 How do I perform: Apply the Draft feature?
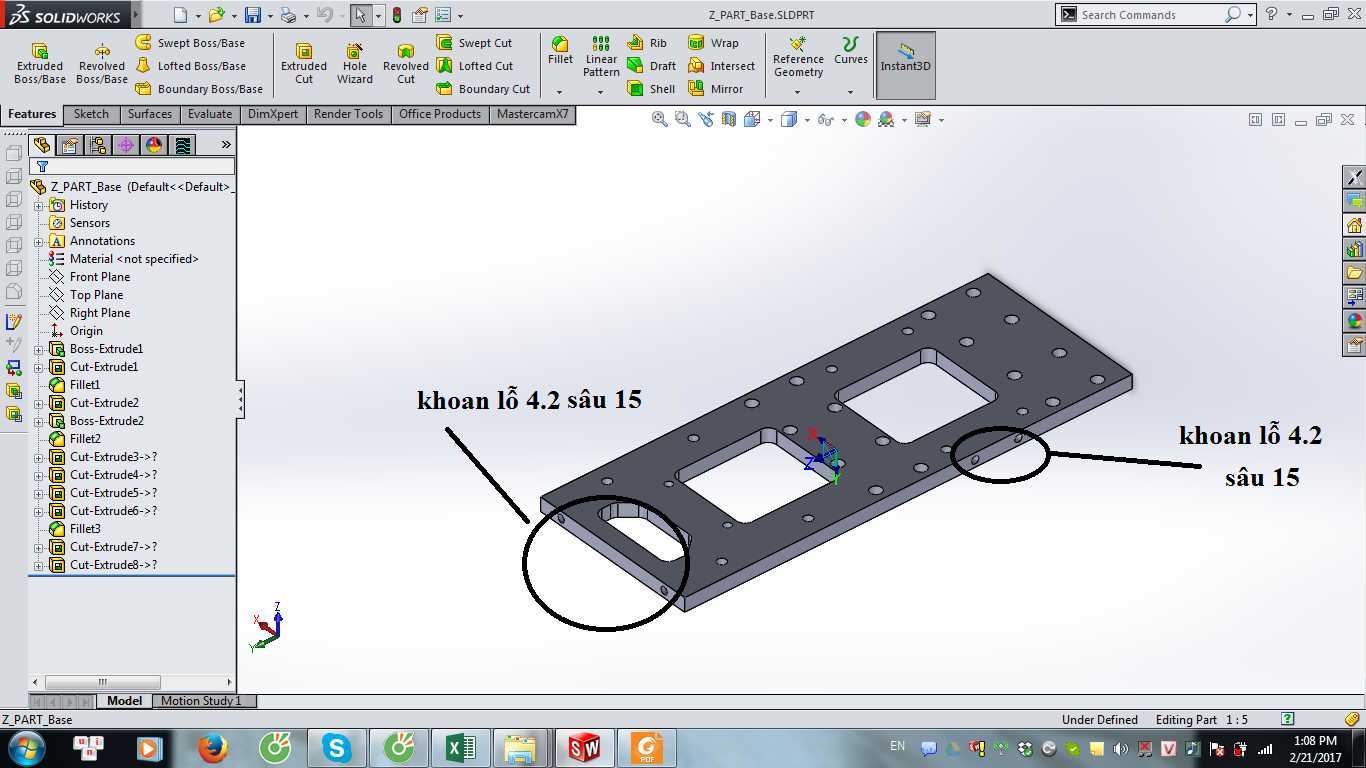[x=651, y=66]
